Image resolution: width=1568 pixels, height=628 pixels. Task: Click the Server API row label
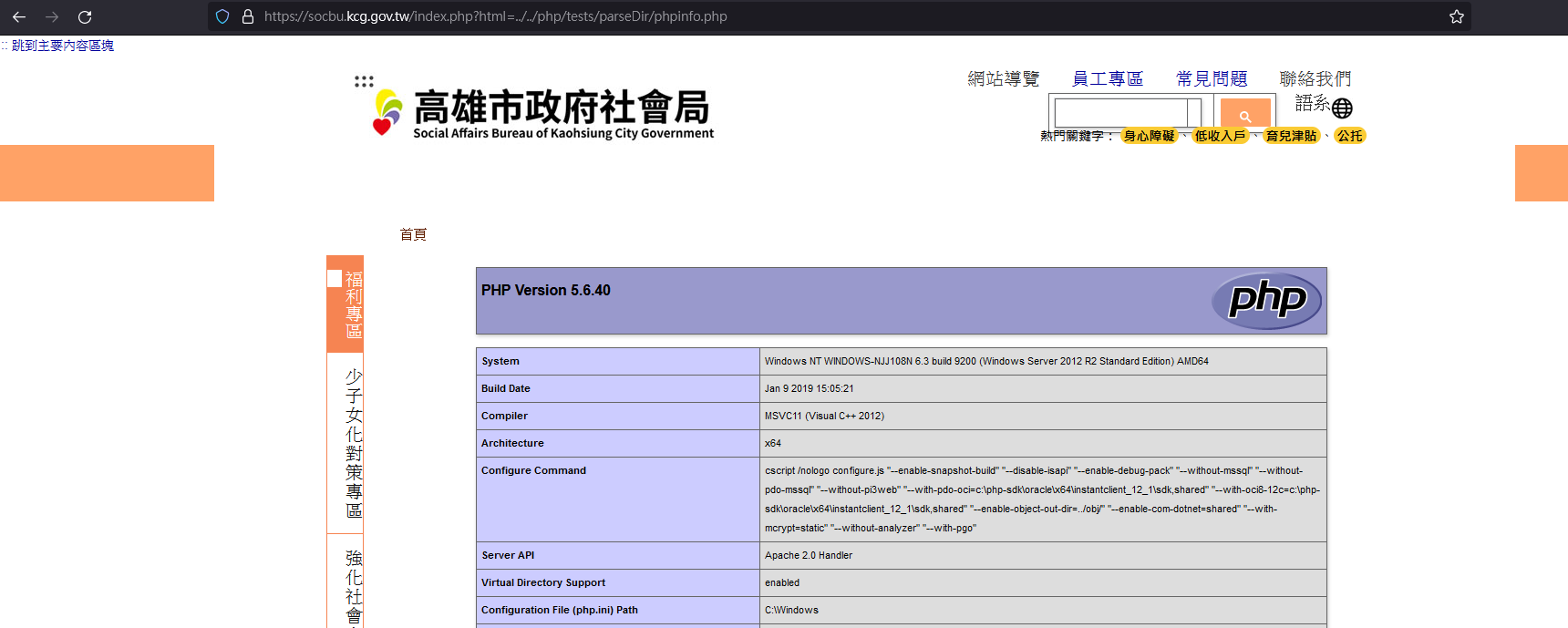click(508, 555)
